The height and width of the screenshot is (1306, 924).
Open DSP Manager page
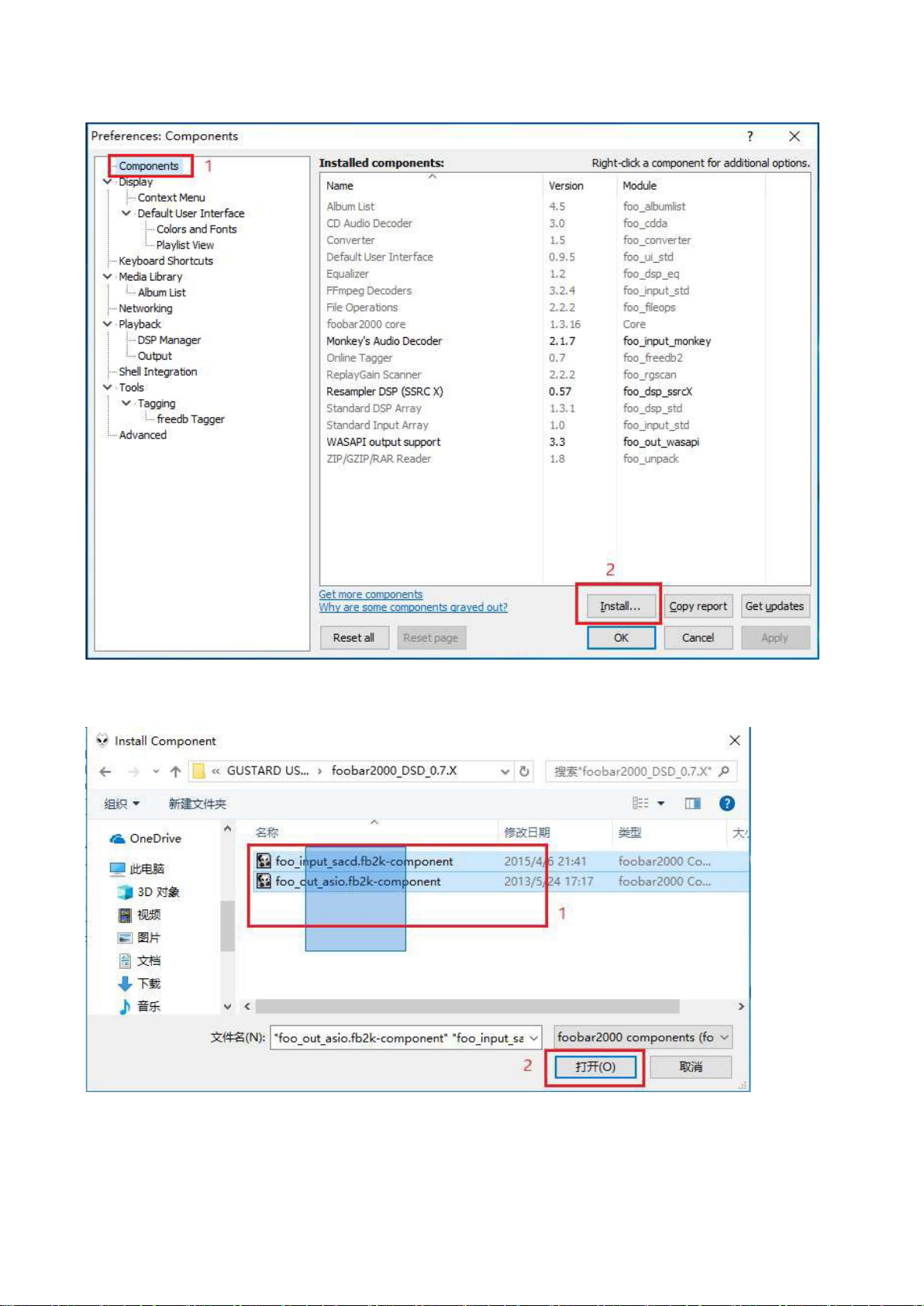pyautogui.click(x=169, y=340)
